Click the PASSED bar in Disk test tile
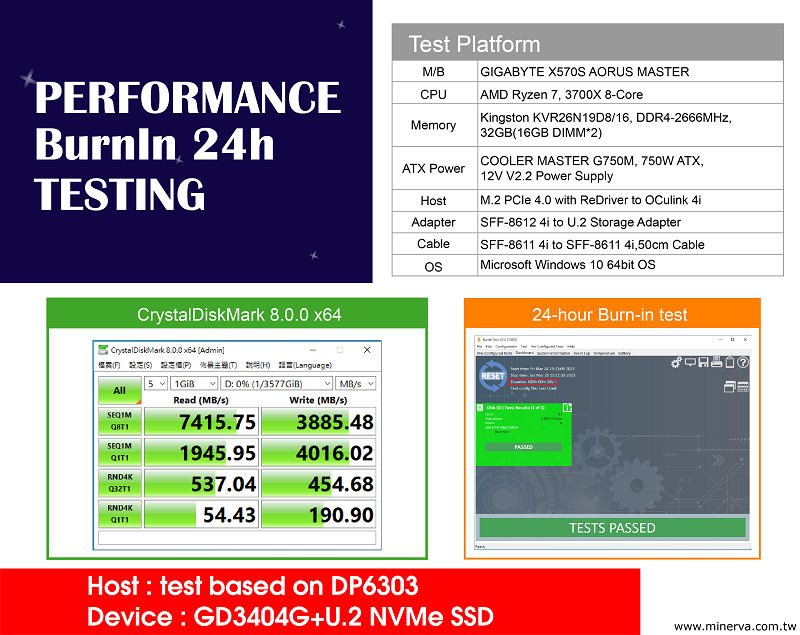The height and width of the screenshot is (635, 800). pos(523,447)
